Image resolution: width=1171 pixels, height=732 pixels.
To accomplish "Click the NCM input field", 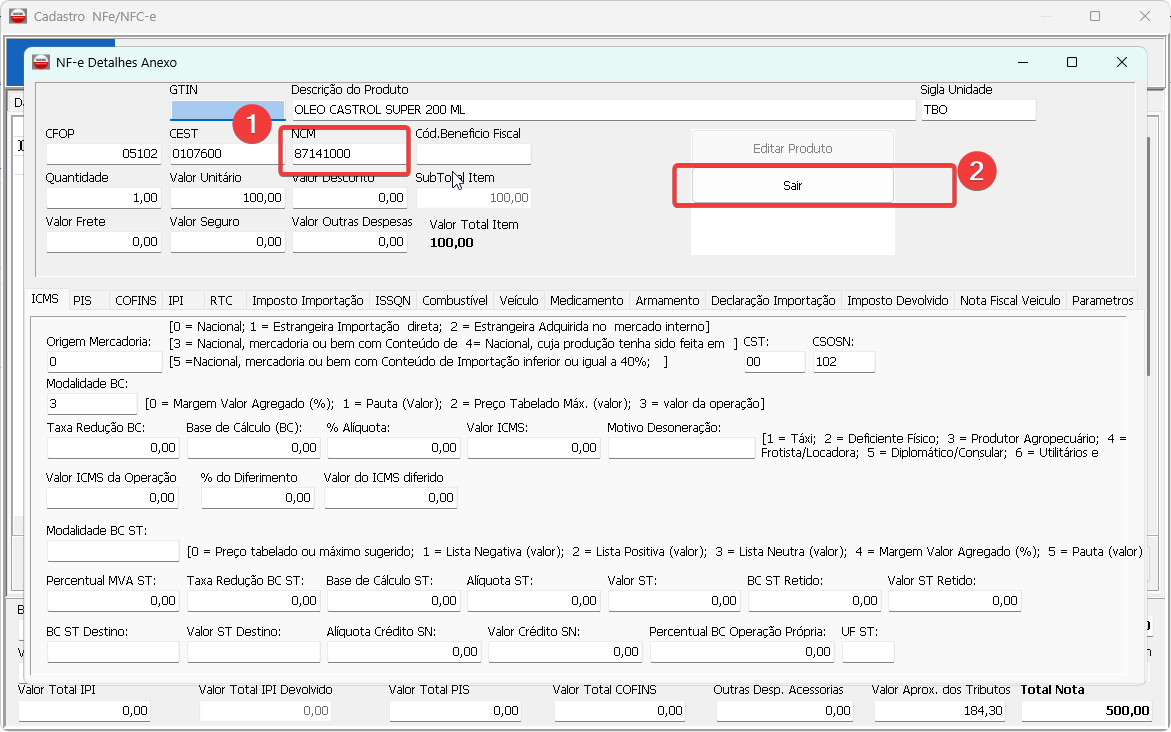I will (346, 154).
